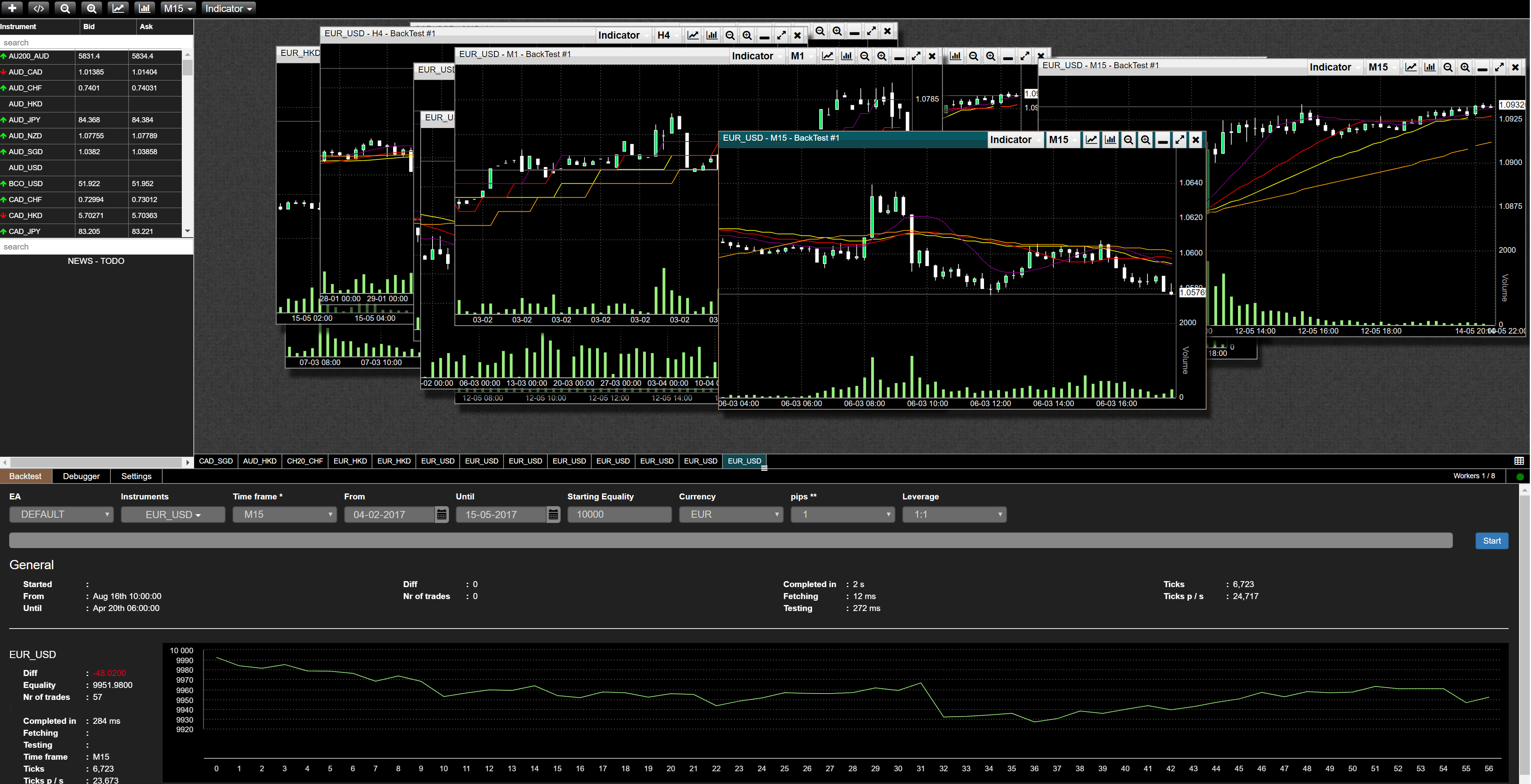Expand the M15 timeframe dropdown in top toolbar

(178, 8)
